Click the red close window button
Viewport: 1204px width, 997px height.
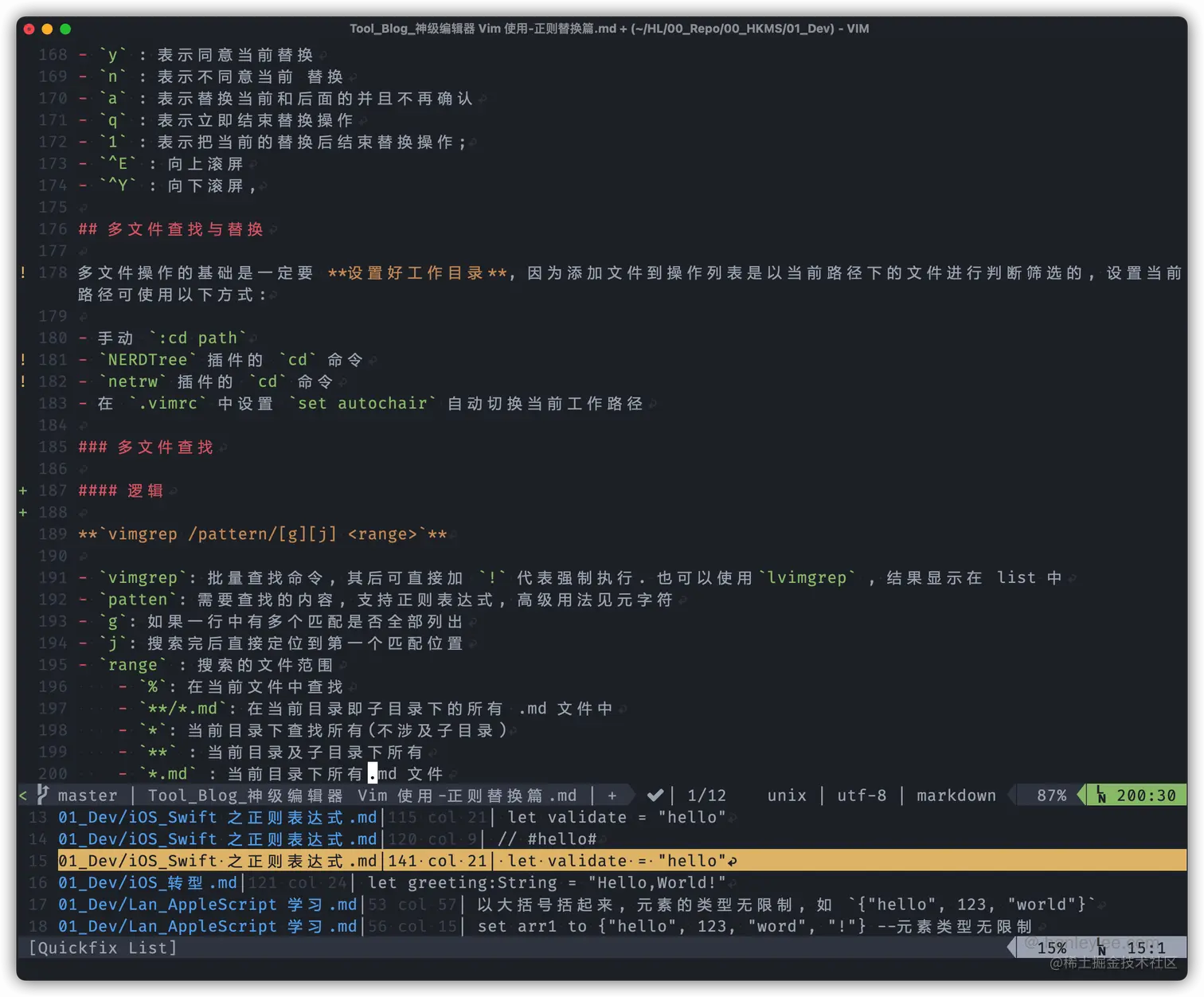[x=29, y=29]
